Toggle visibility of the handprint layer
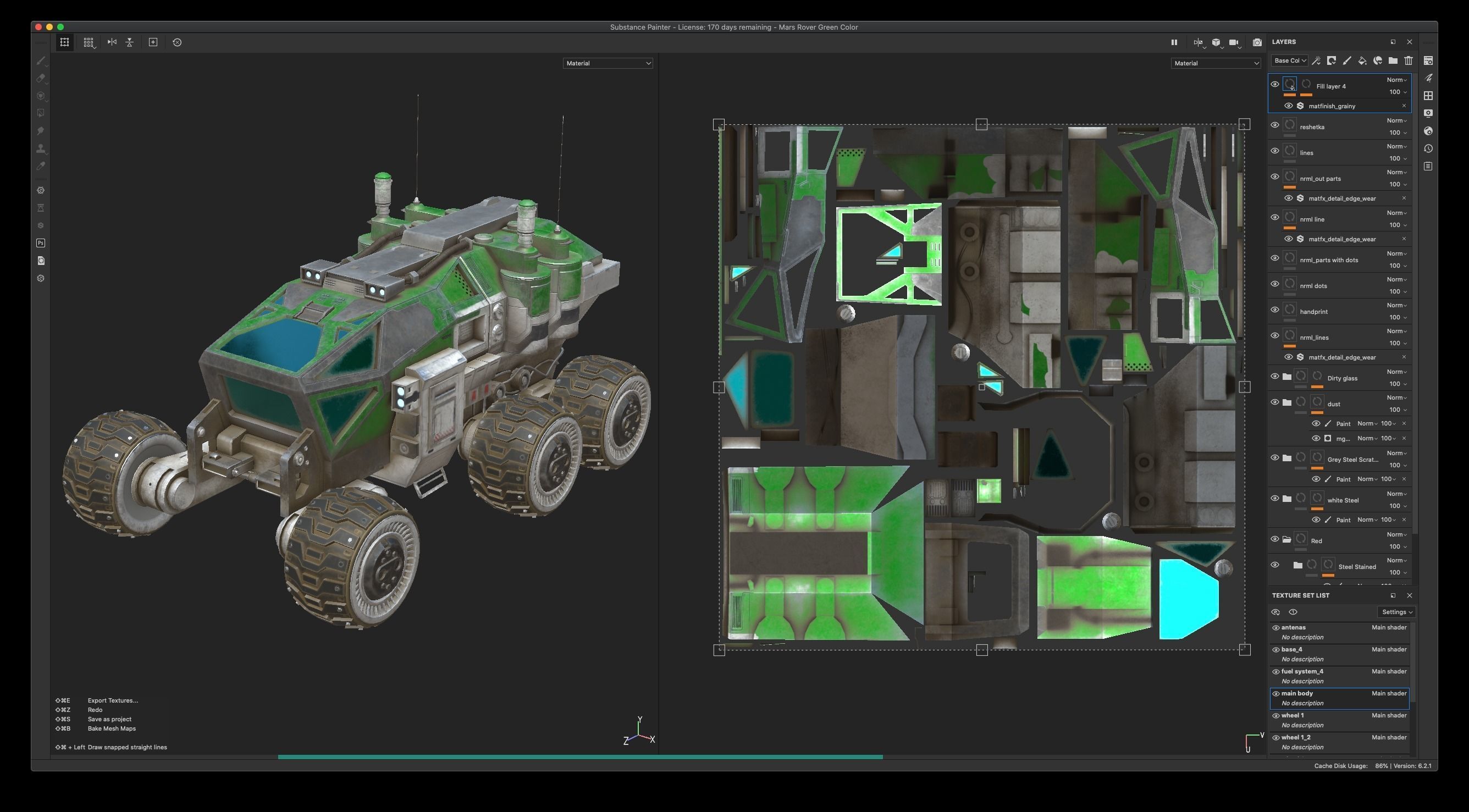The image size is (1469, 812). click(x=1274, y=310)
